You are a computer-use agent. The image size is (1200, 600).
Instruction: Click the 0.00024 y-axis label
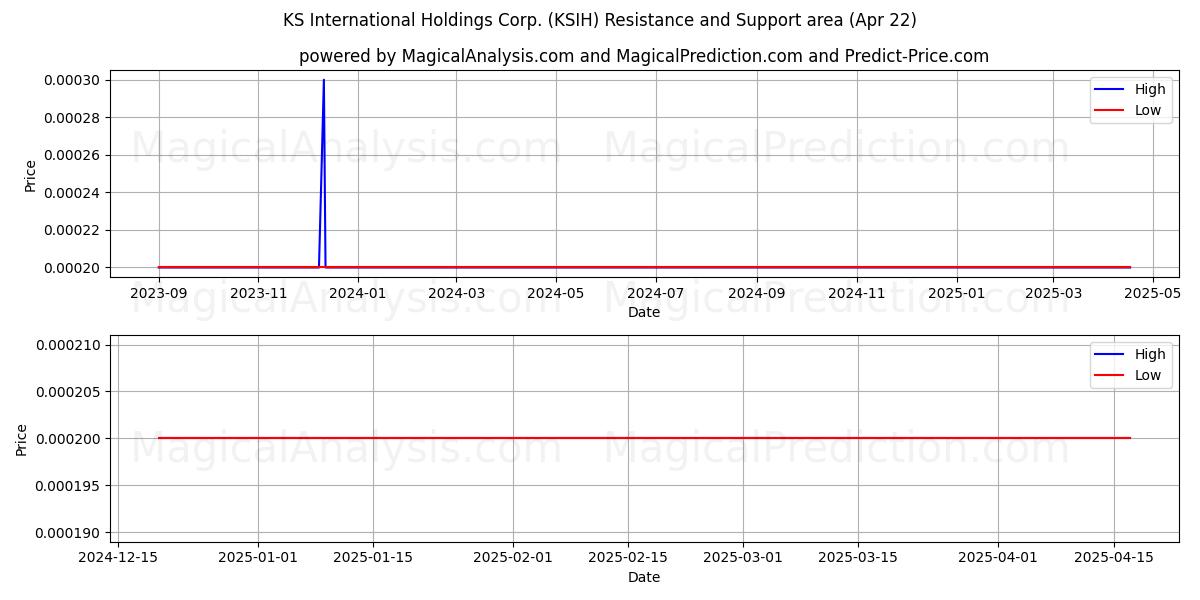(74, 193)
